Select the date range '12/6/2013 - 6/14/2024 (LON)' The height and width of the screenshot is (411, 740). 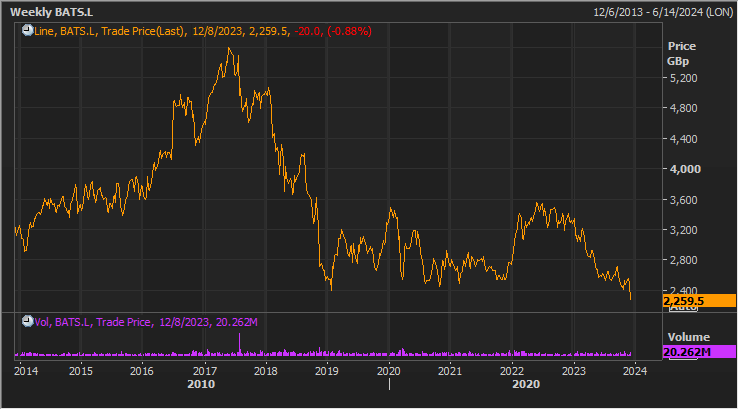tap(663, 12)
